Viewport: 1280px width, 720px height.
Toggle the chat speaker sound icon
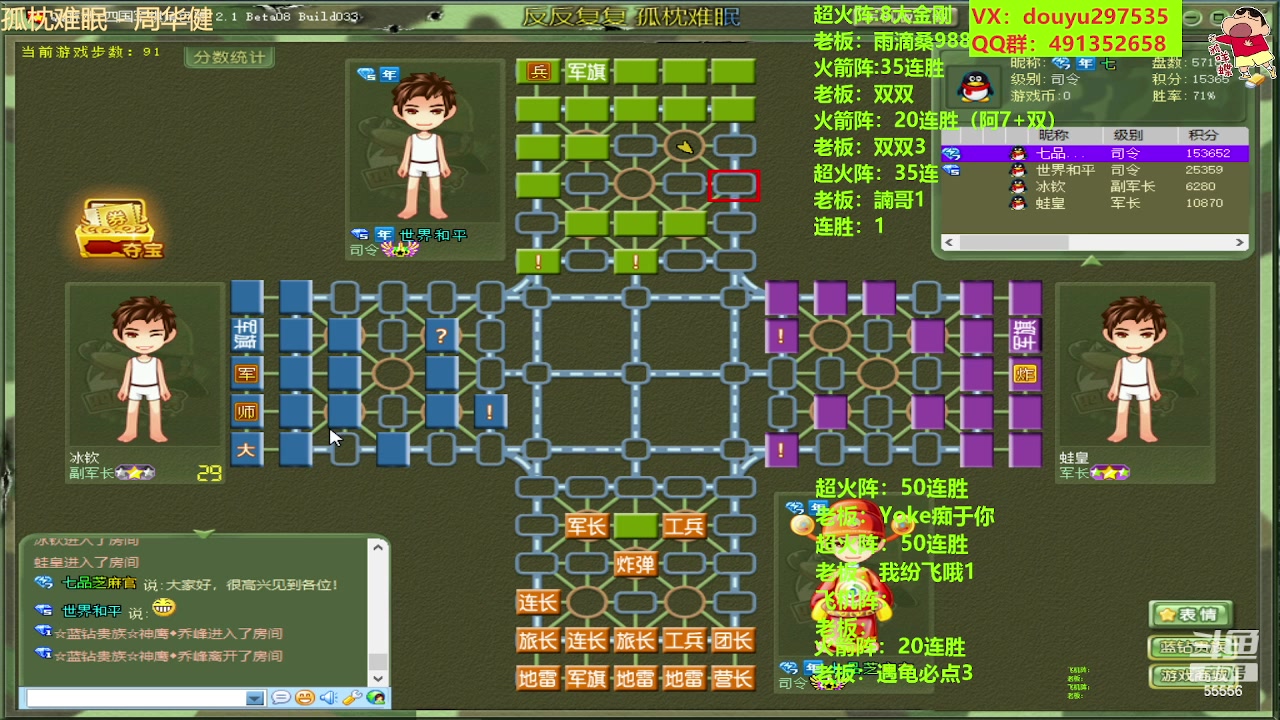pyautogui.click(x=329, y=698)
